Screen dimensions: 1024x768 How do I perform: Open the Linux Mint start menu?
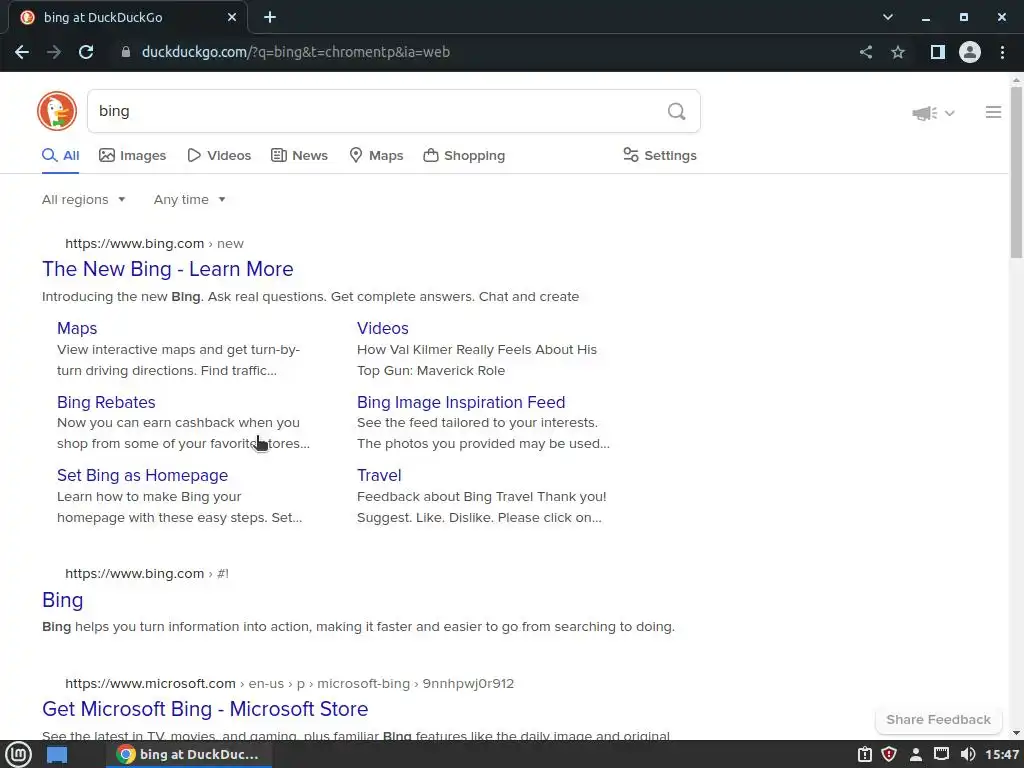coord(18,754)
